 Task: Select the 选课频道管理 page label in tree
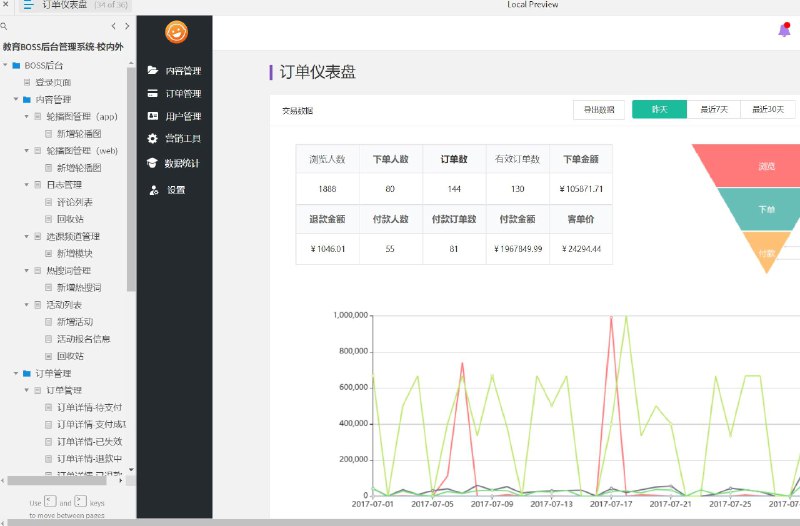point(73,236)
